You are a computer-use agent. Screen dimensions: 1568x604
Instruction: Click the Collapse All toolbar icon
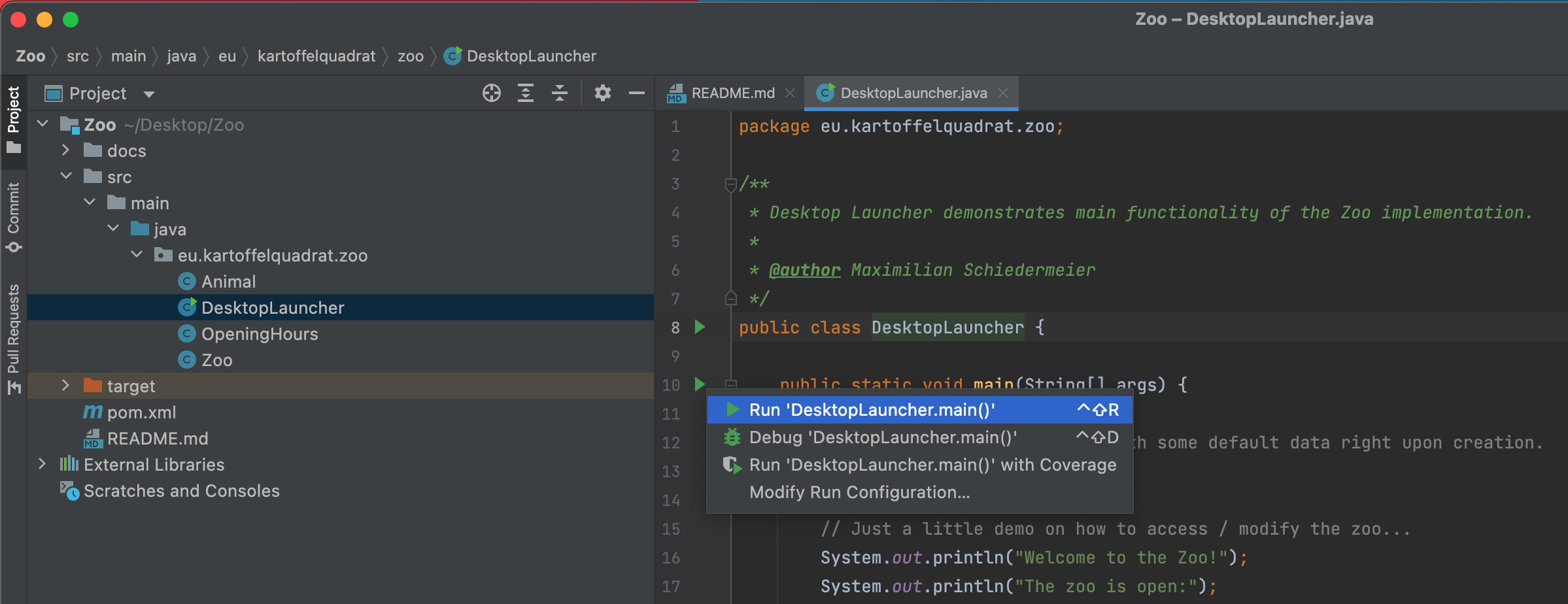pos(560,93)
